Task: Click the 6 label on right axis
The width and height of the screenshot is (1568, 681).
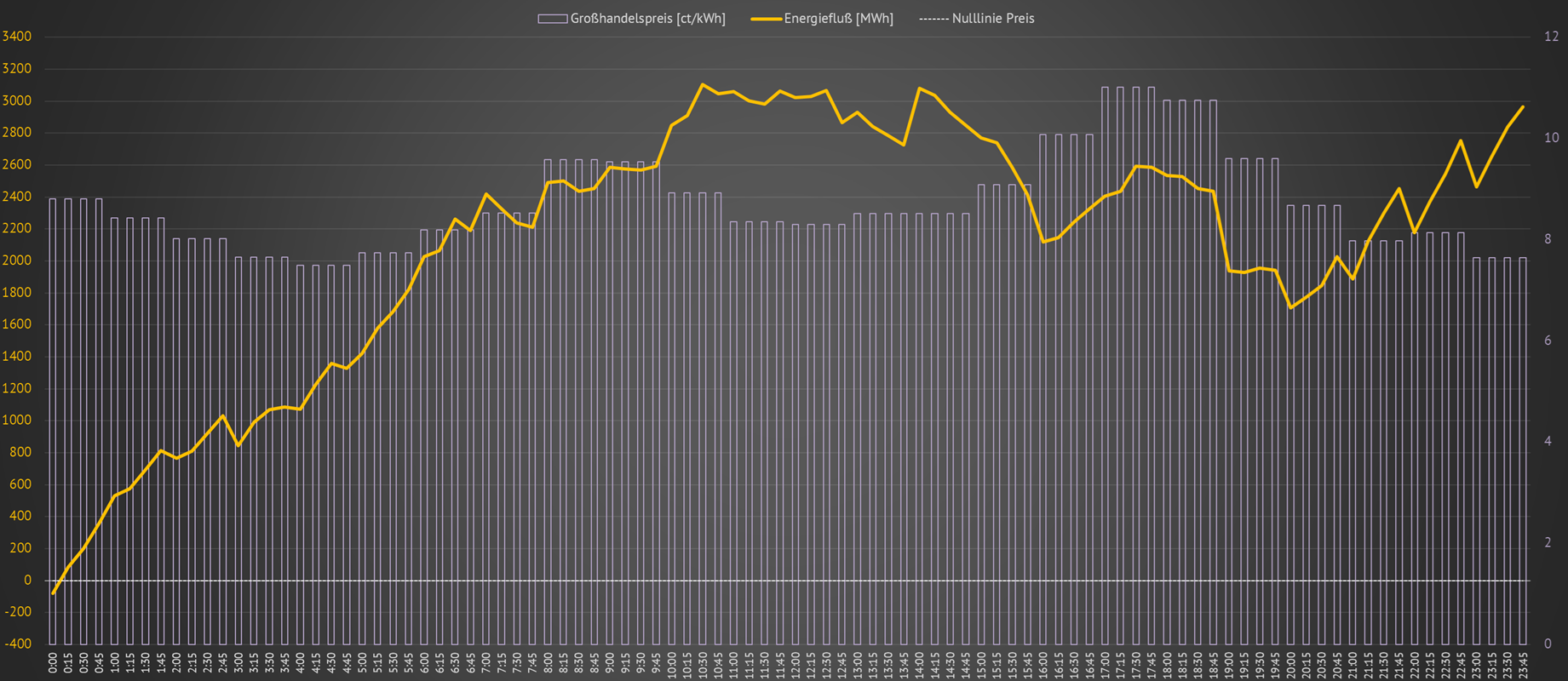Action: click(1548, 340)
